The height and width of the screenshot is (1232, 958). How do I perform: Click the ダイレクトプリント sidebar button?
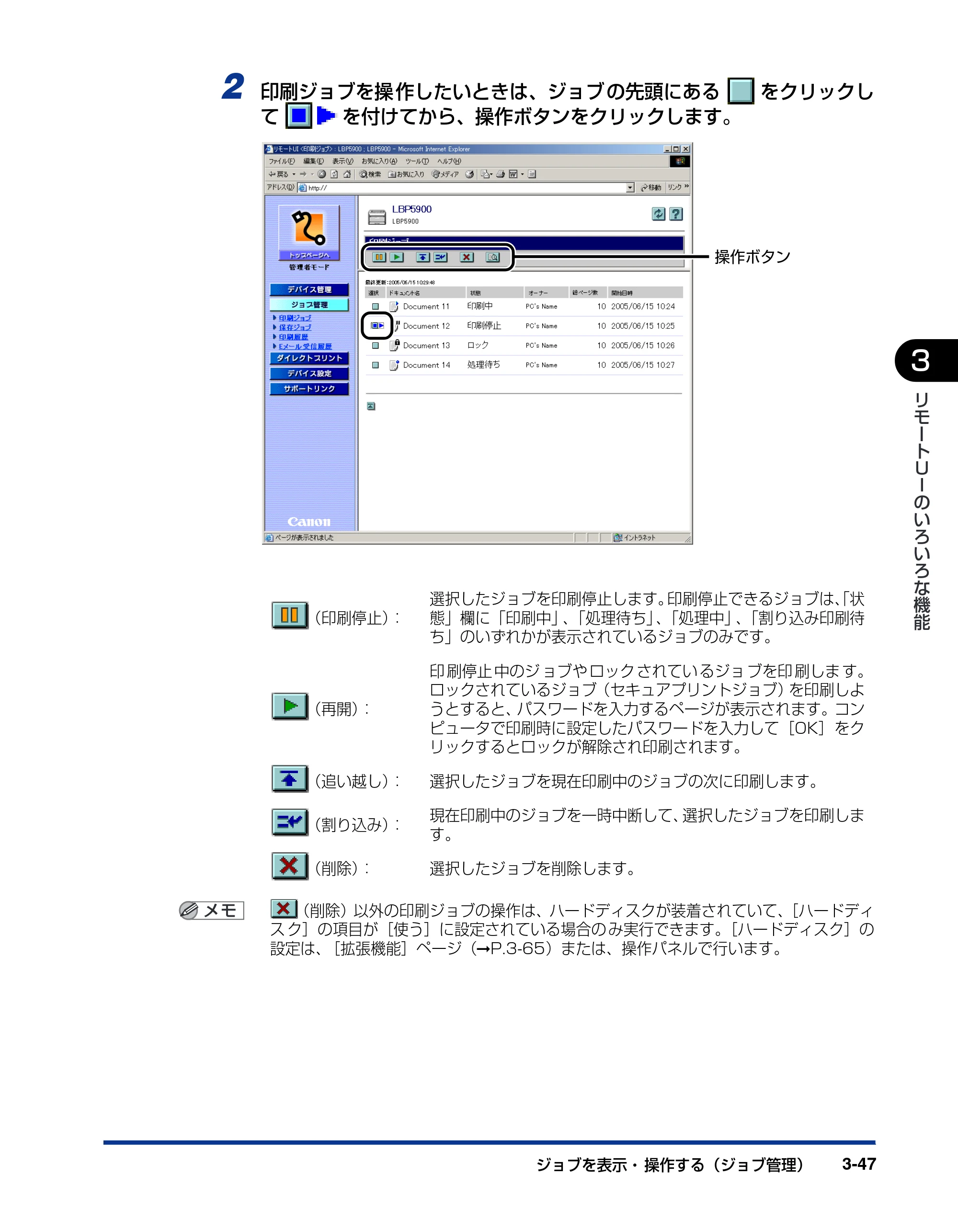pyautogui.click(x=309, y=358)
